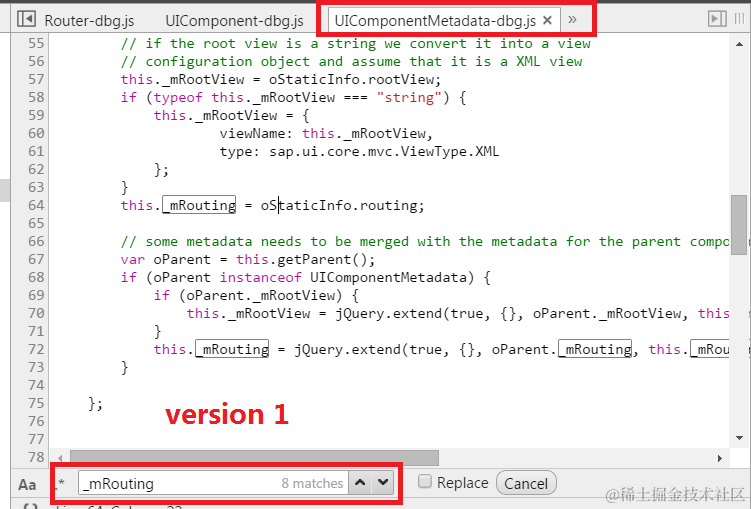Click the comment on line 66
751x509 pixels.
point(425,241)
